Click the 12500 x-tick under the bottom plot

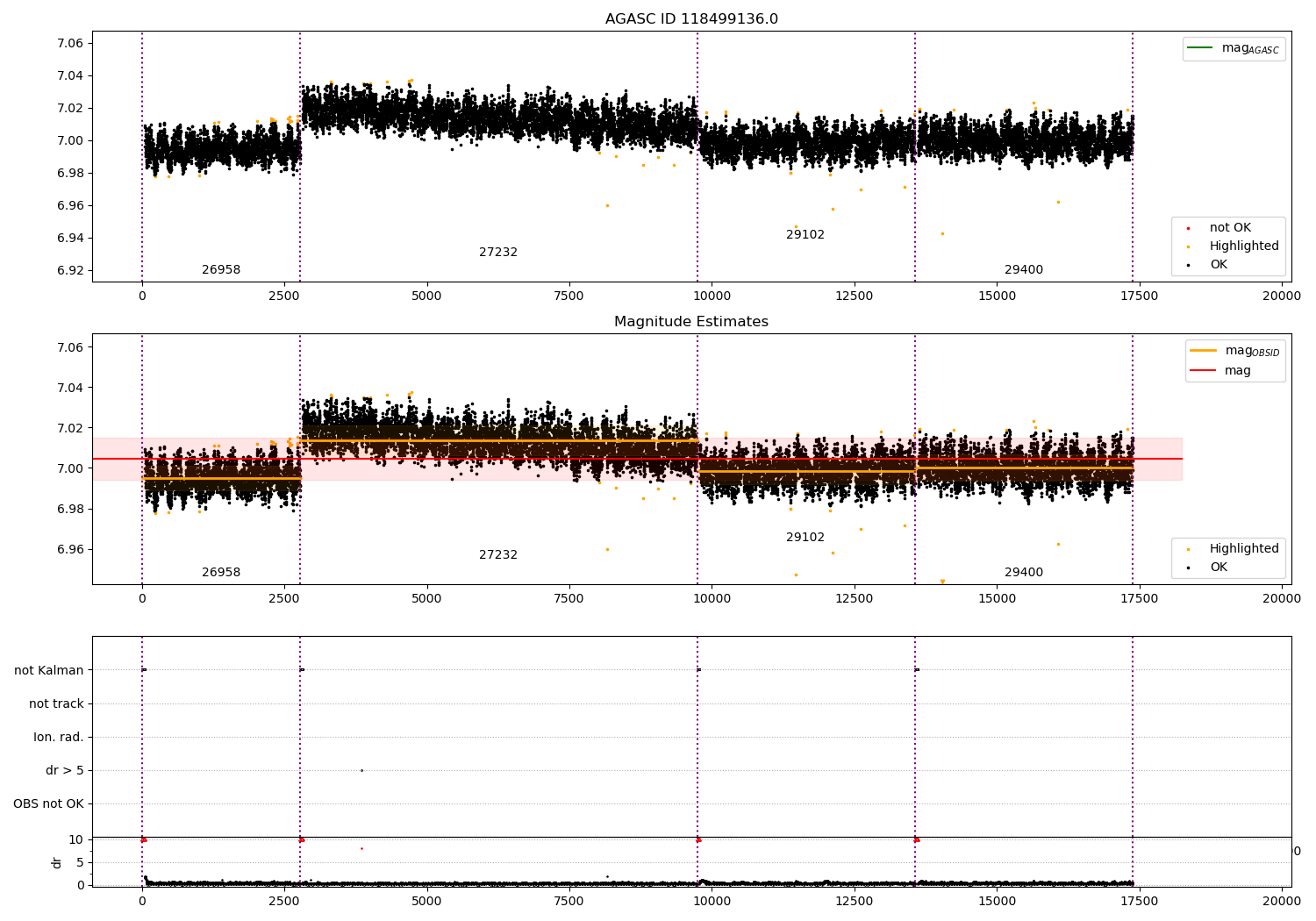854,901
